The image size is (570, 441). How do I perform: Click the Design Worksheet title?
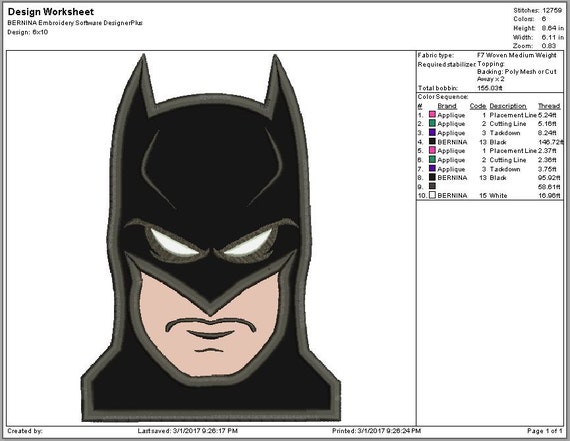click(51, 12)
